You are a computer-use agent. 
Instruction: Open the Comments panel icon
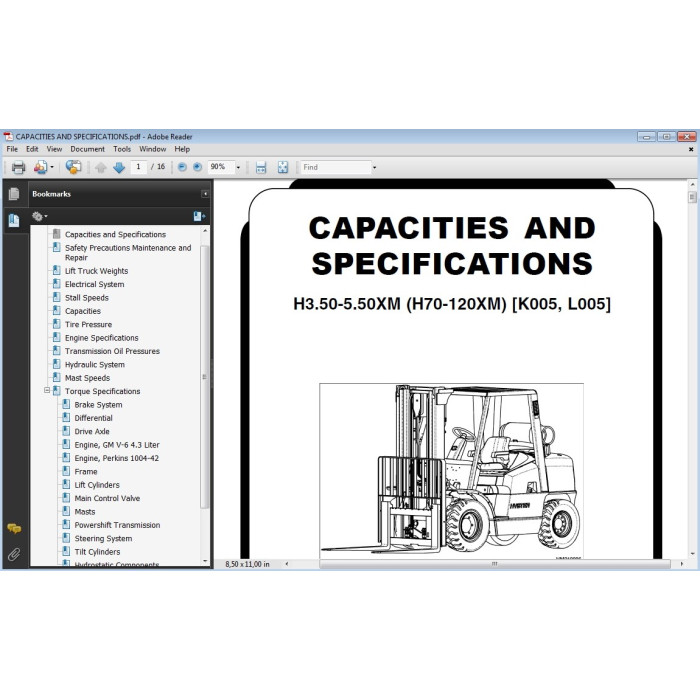point(14,529)
